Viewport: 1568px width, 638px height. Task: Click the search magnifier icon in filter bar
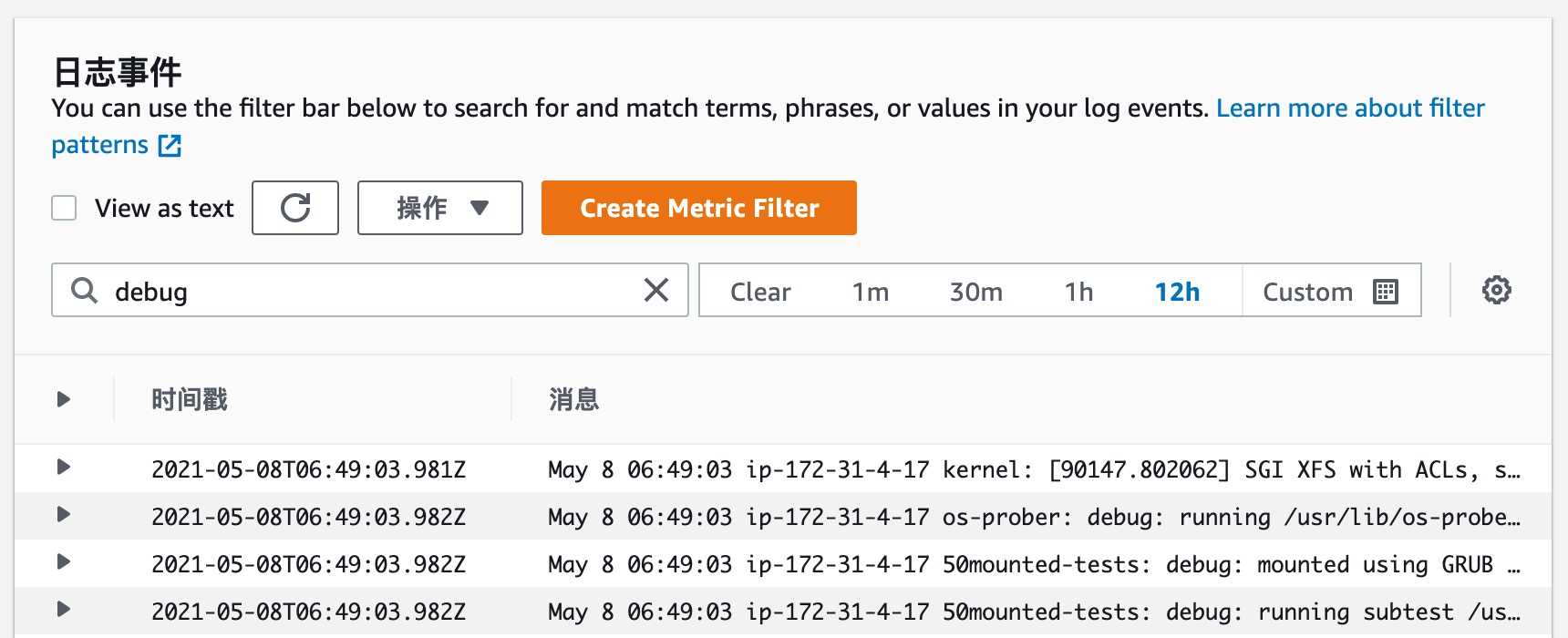(84, 291)
